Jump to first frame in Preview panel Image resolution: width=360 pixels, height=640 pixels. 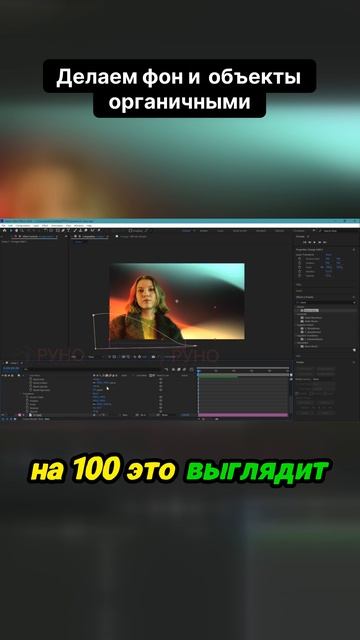point(304,242)
